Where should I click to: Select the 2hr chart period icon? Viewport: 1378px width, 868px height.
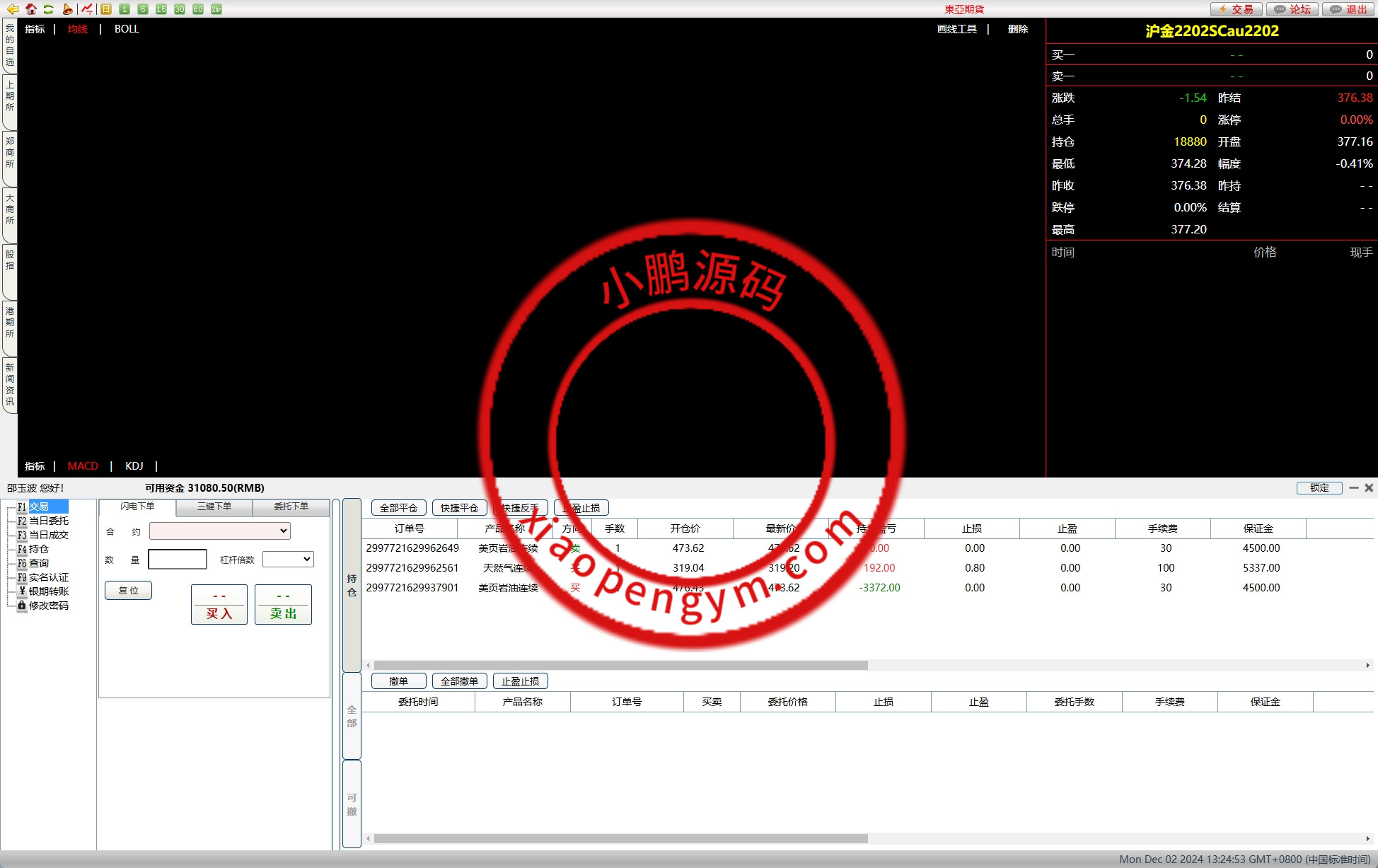[216, 9]
